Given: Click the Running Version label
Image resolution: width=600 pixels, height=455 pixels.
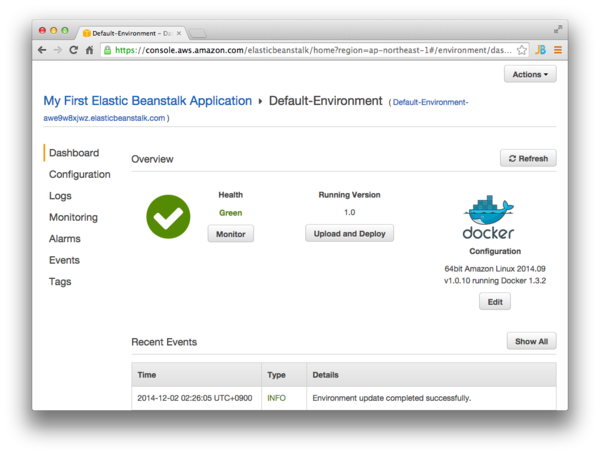Looking at the screenshot, I should (349, 195).
